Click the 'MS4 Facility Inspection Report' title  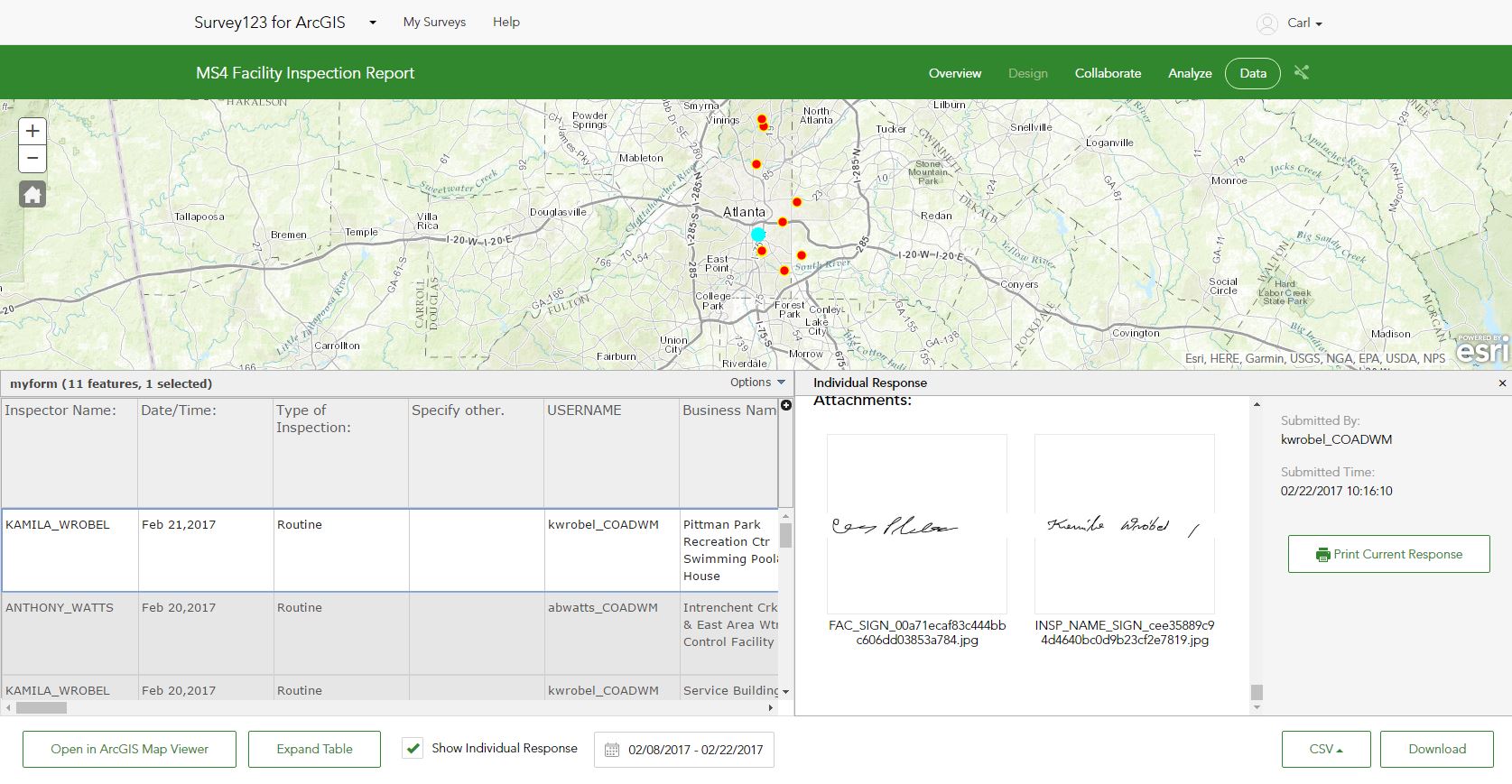(305, 73)
